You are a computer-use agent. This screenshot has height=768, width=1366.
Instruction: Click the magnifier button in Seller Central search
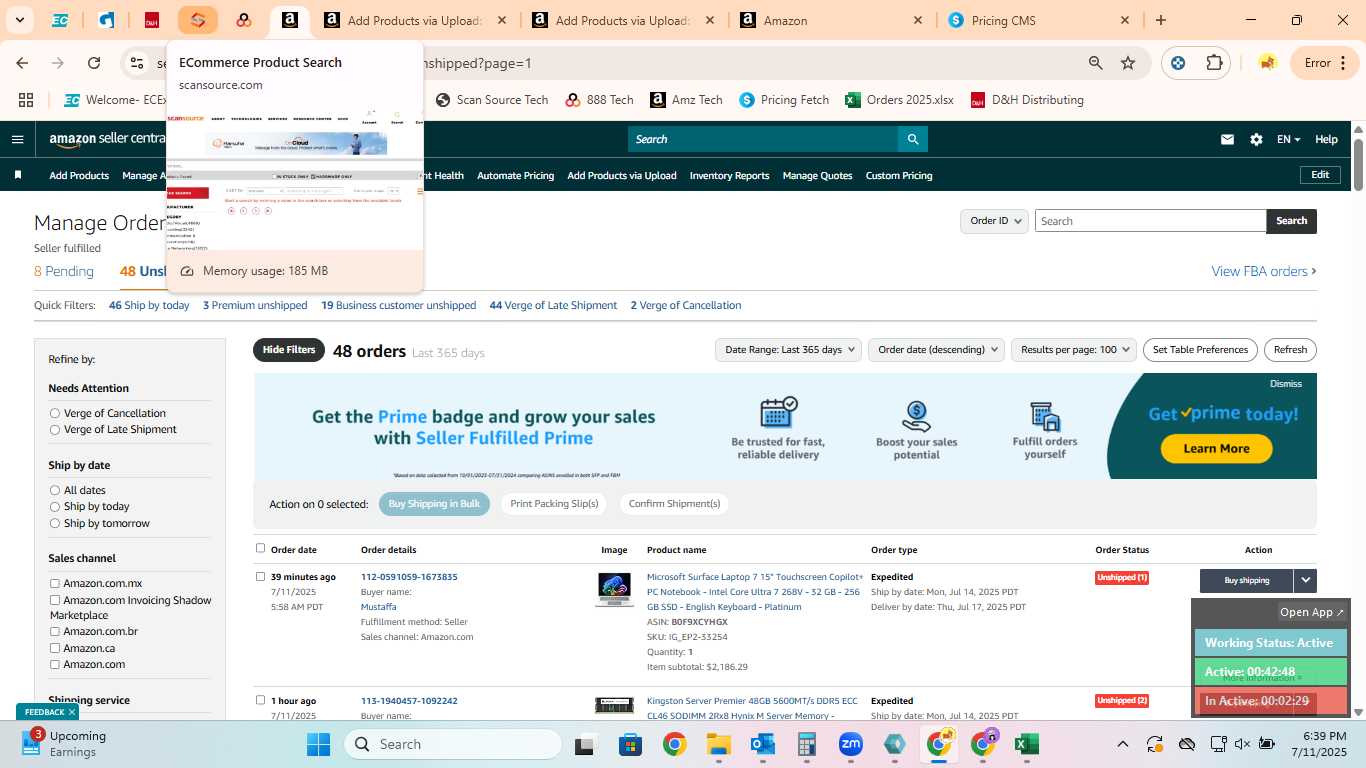click(912, 139)
